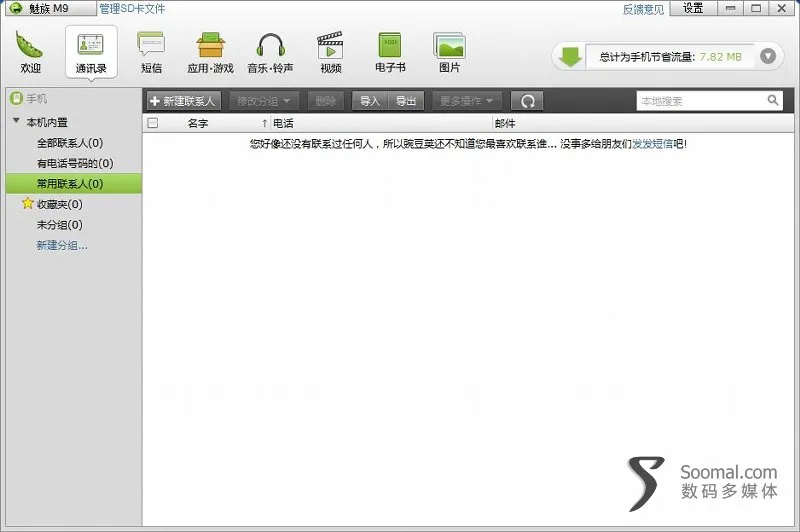Click the 发发短信 link in message
This screenshot has width=800, height=532.
pyautogui.click(x=652, y=144)
